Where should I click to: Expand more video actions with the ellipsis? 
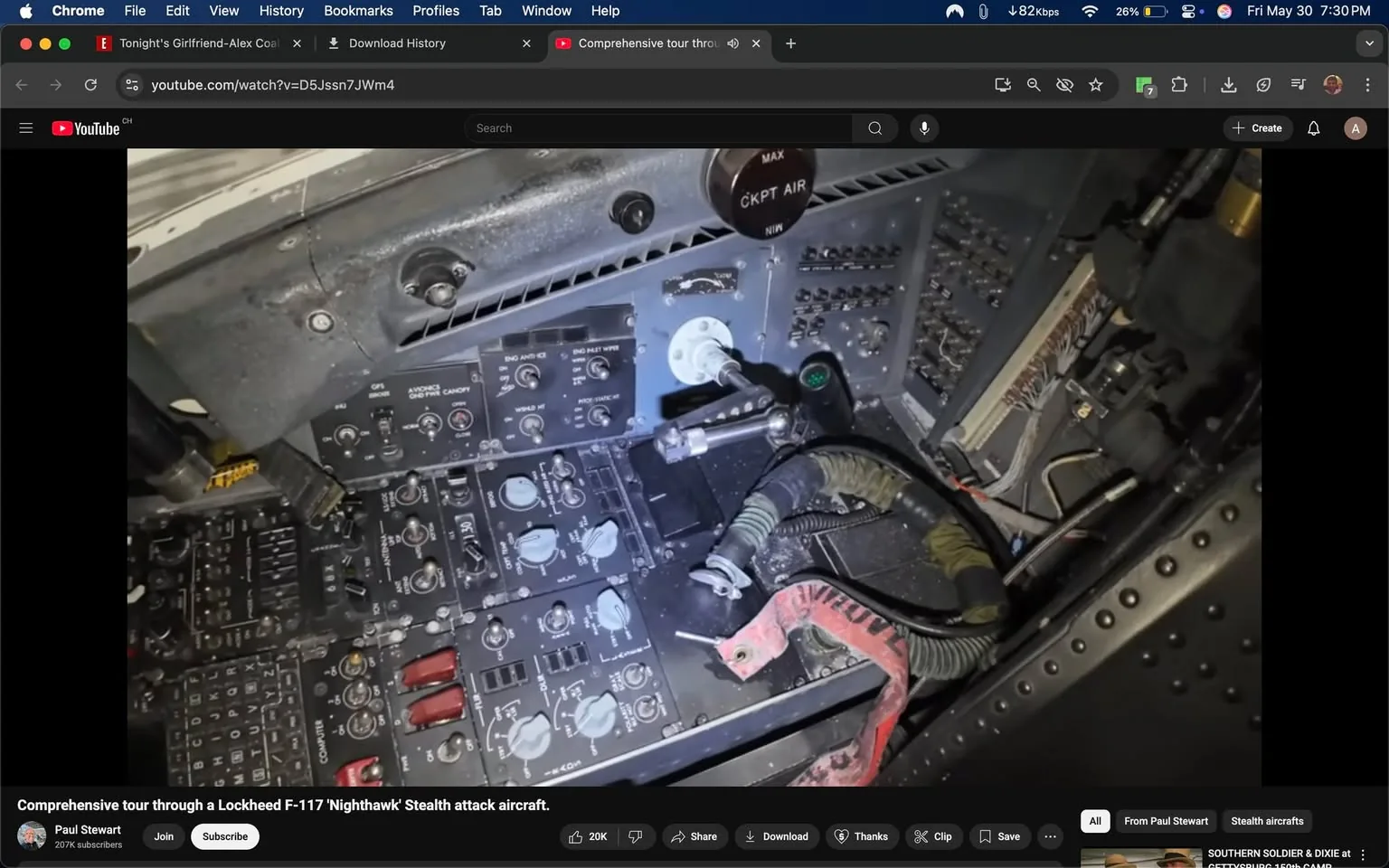pyautogui.click(x=1049, y=836)
